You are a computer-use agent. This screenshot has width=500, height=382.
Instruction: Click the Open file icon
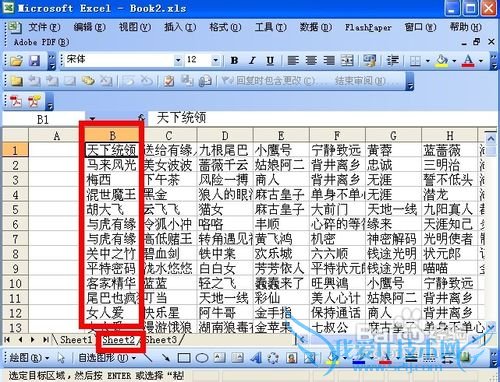point(16,61)
